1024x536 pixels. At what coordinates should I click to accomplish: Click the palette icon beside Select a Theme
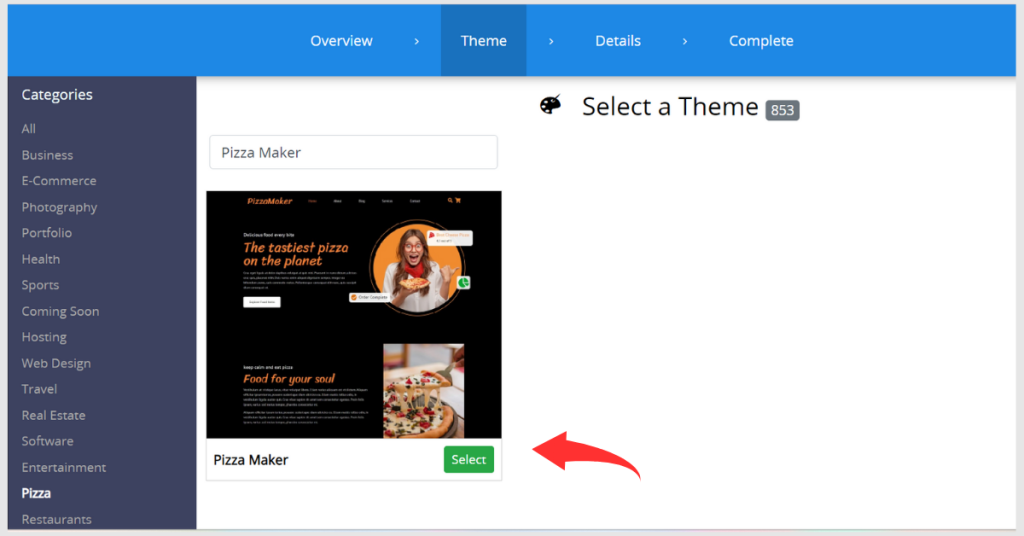tap(551, 105)
